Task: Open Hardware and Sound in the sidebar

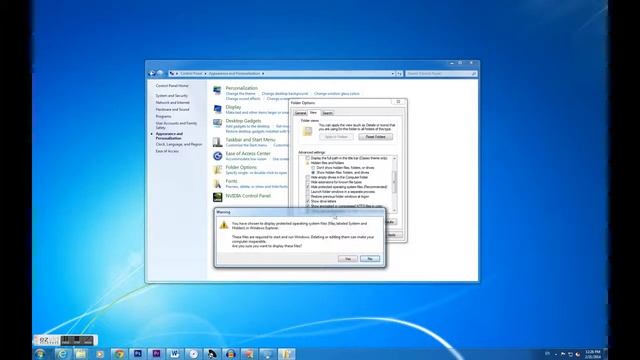Action: tap(172, 109)
